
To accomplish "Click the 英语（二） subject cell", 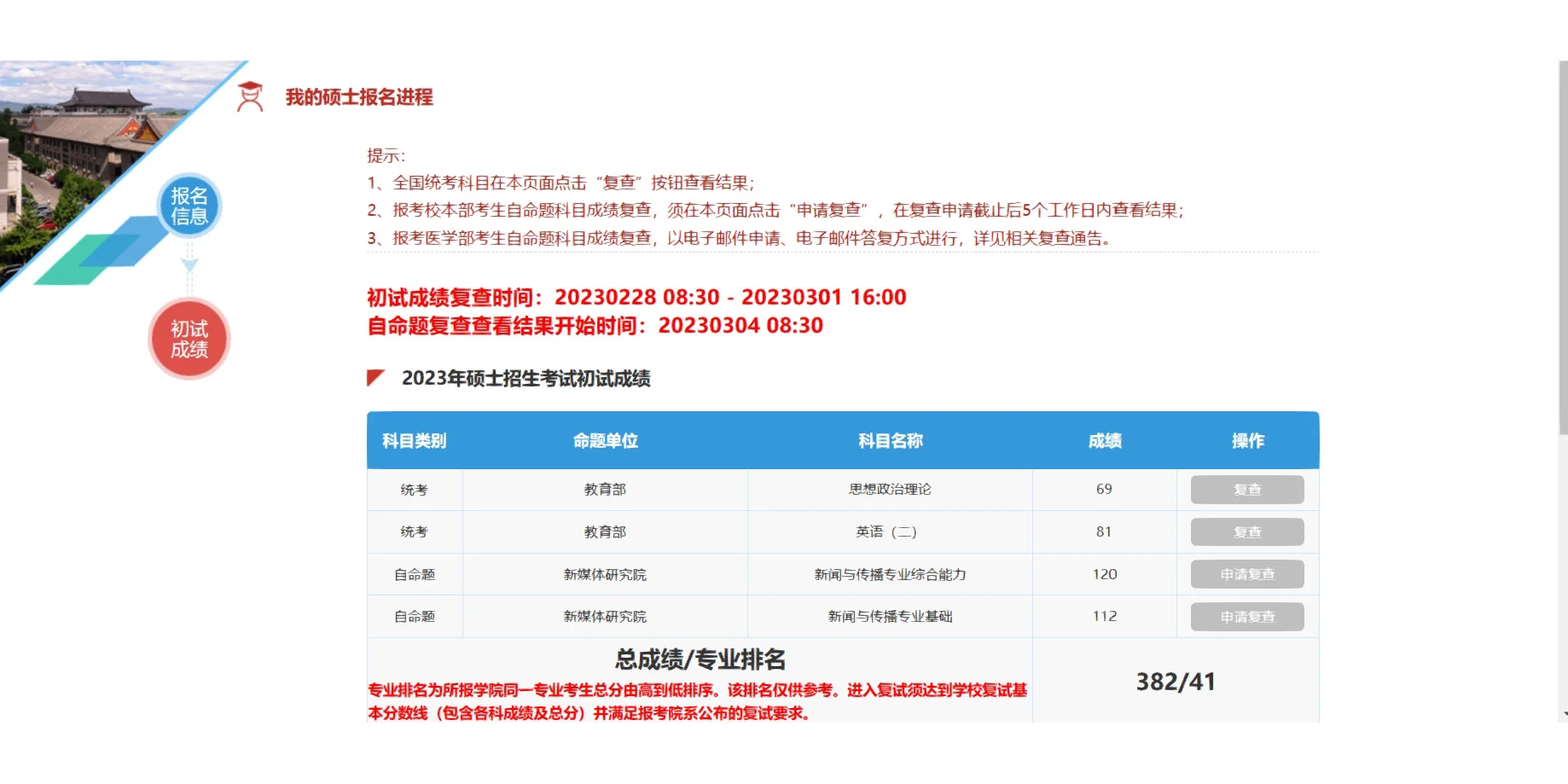I will [x=890, y=531].
